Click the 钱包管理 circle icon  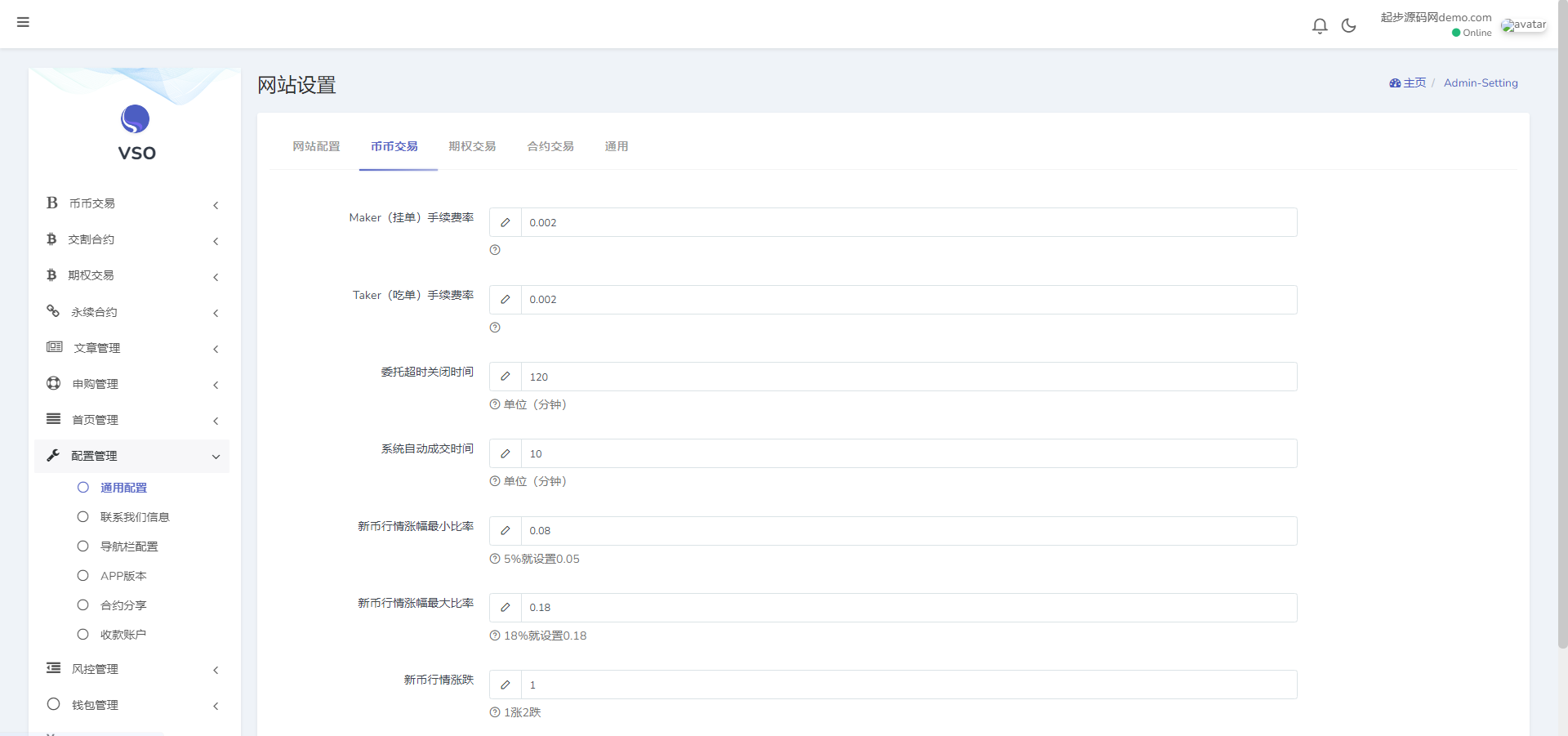54,704
